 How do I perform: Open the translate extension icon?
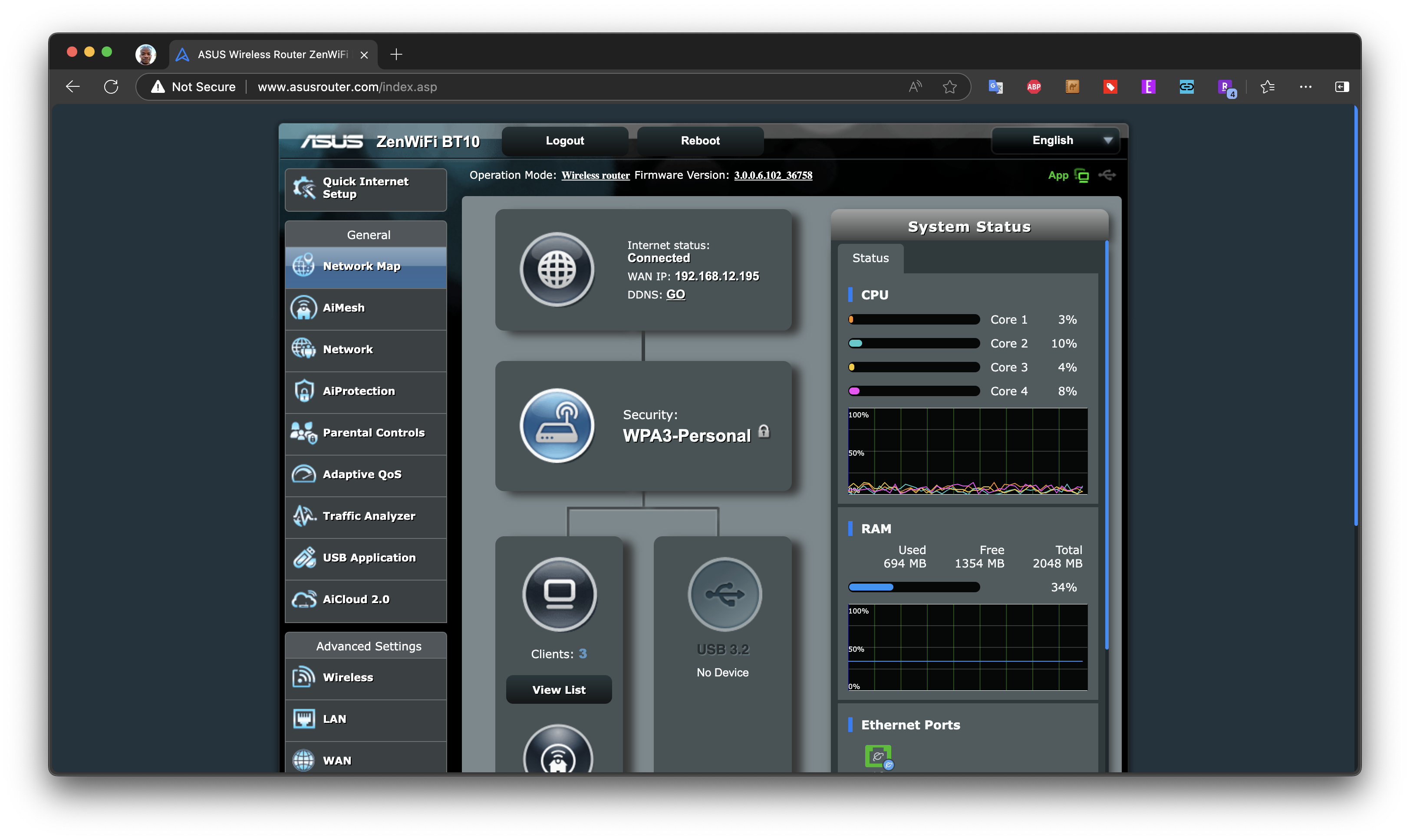click(995, 87)
